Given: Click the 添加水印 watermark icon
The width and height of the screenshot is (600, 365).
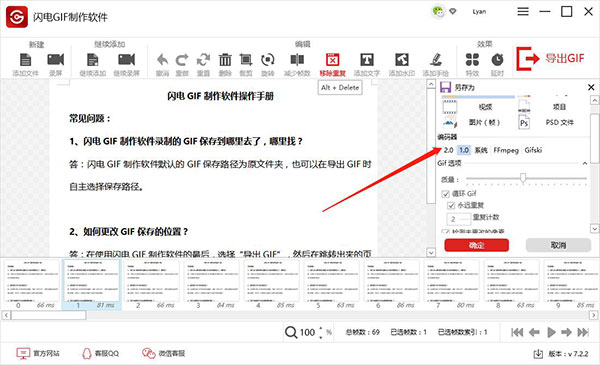Looking at the screenshot, I should (x=402, y=60).
